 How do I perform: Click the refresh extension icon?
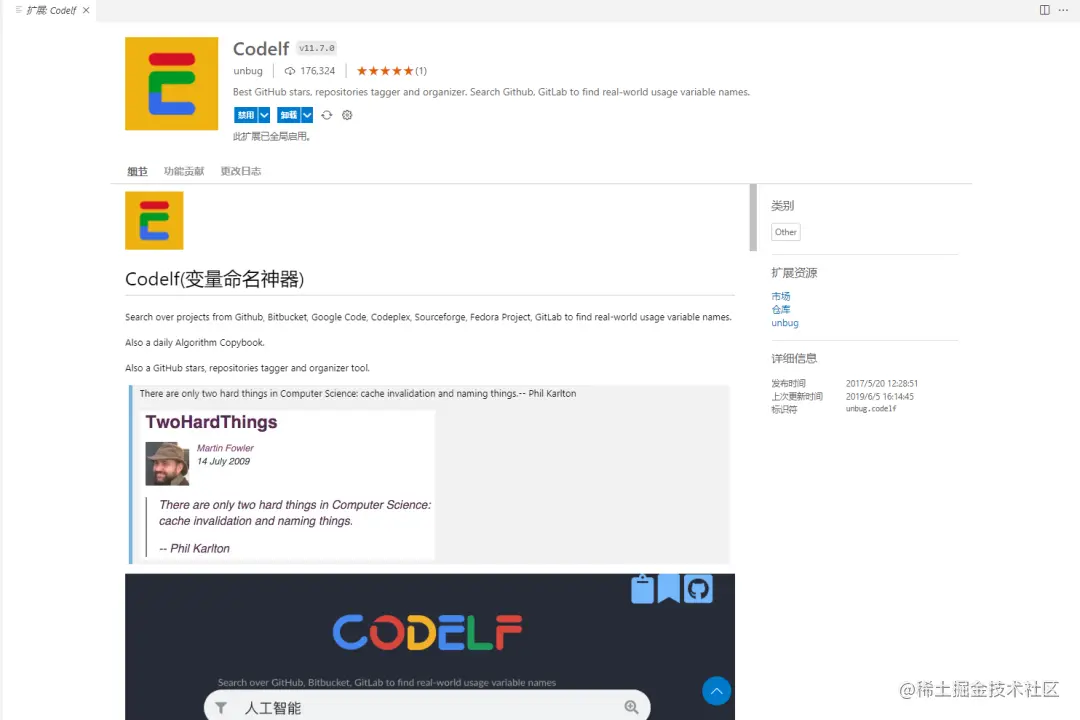click(327, 115)
